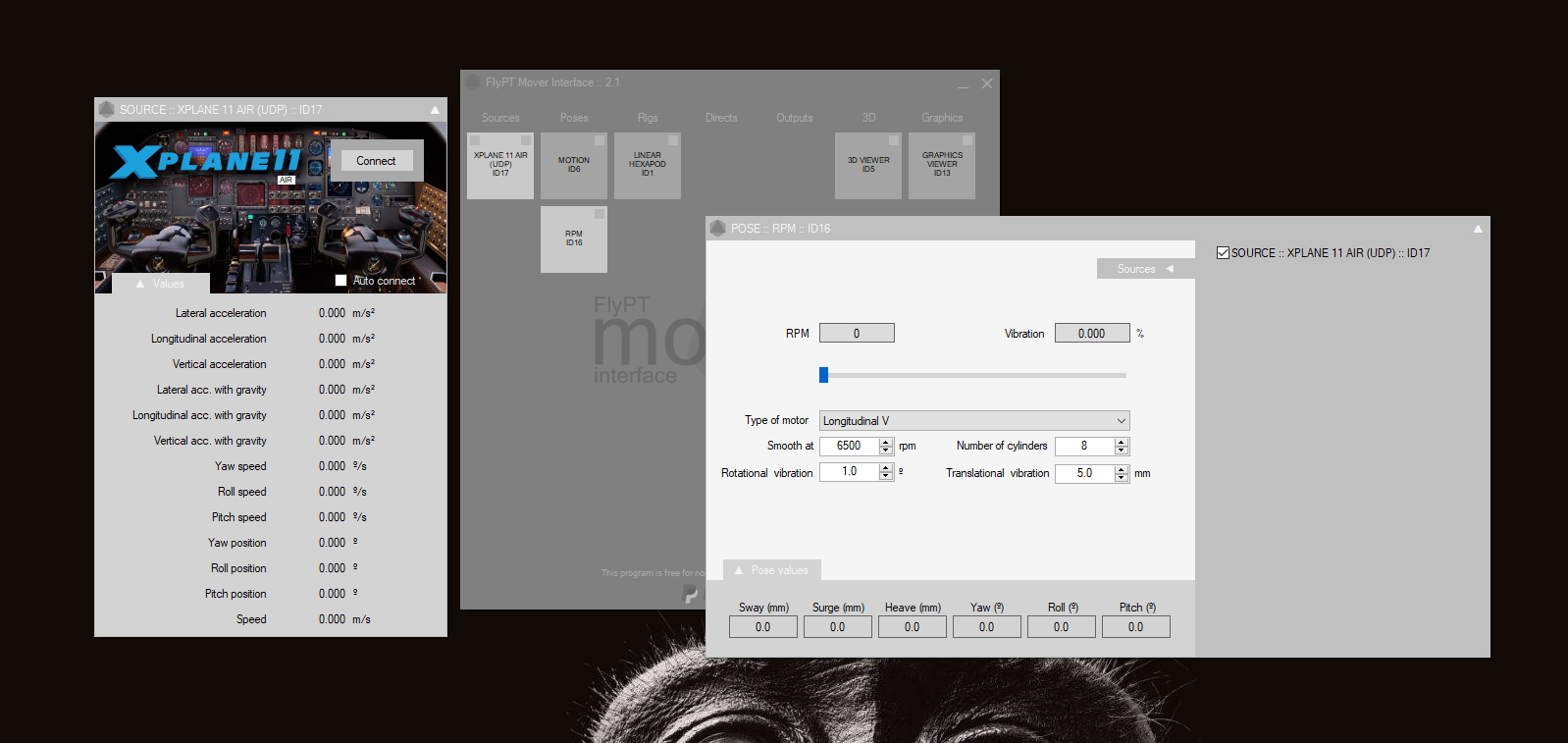
Task: Click the Sources column header
Action: tap(500, 118)
